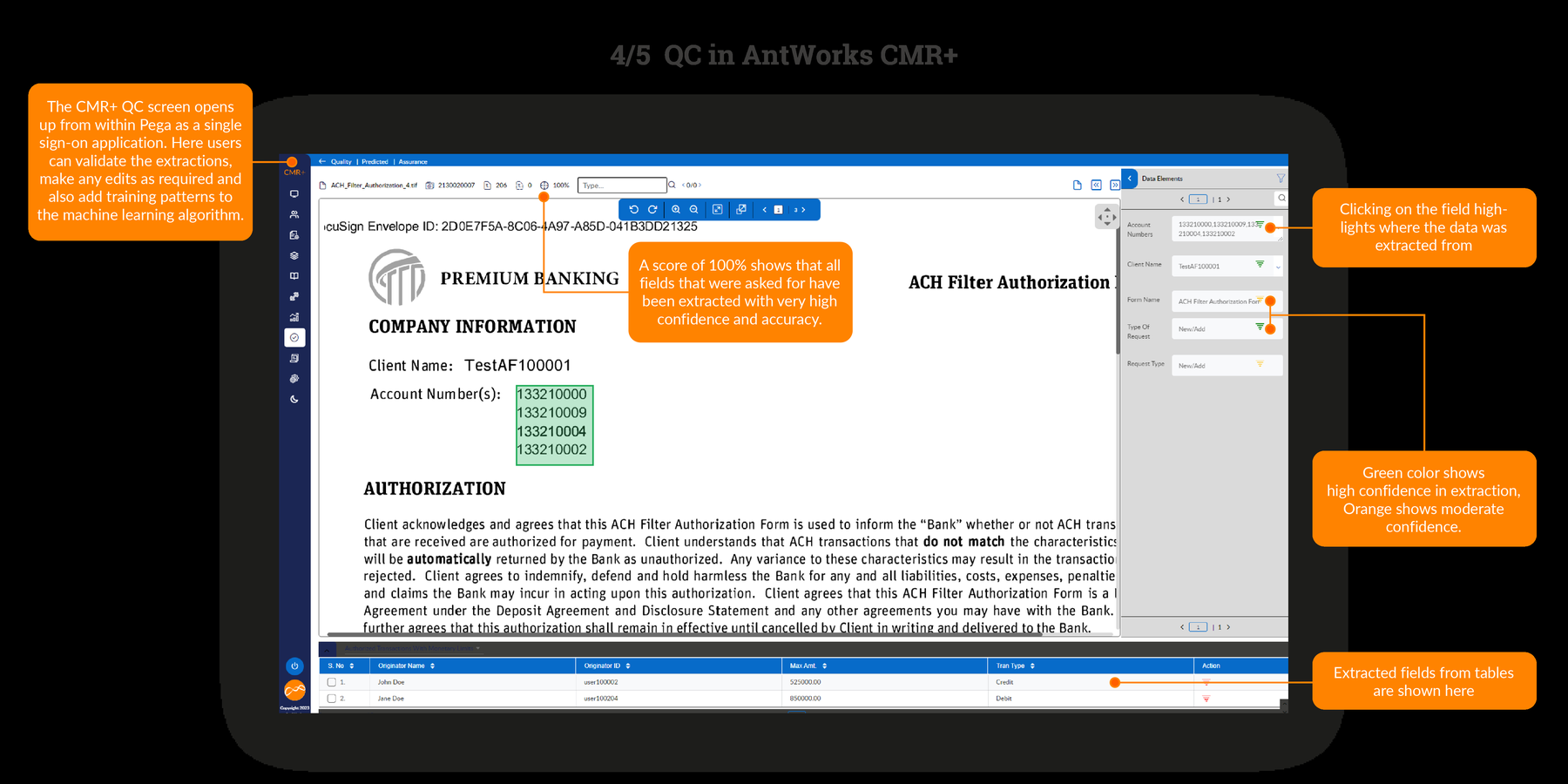Click the search magnifier beside Type field

672,185
